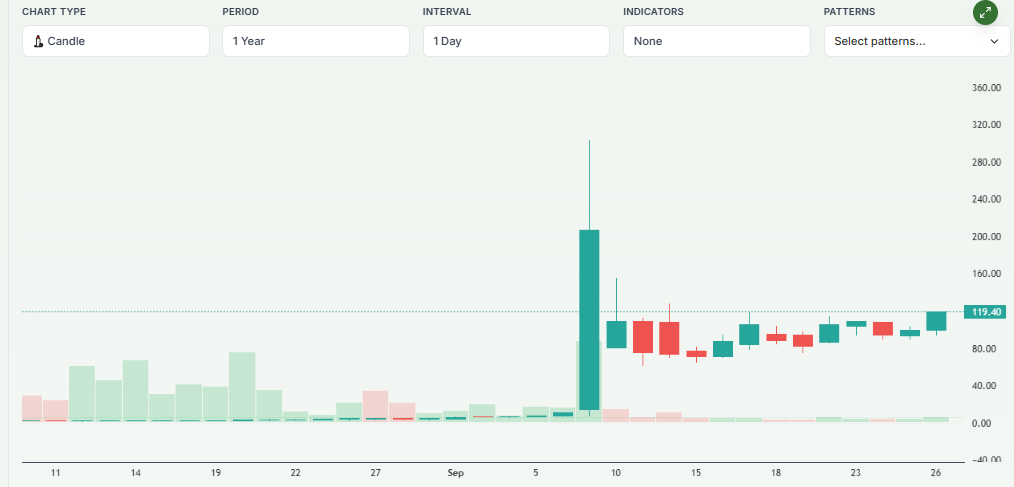Screen dimensions: 1014x487
Task: Click the 119.40 current price tag
Action: click(981, 312)
